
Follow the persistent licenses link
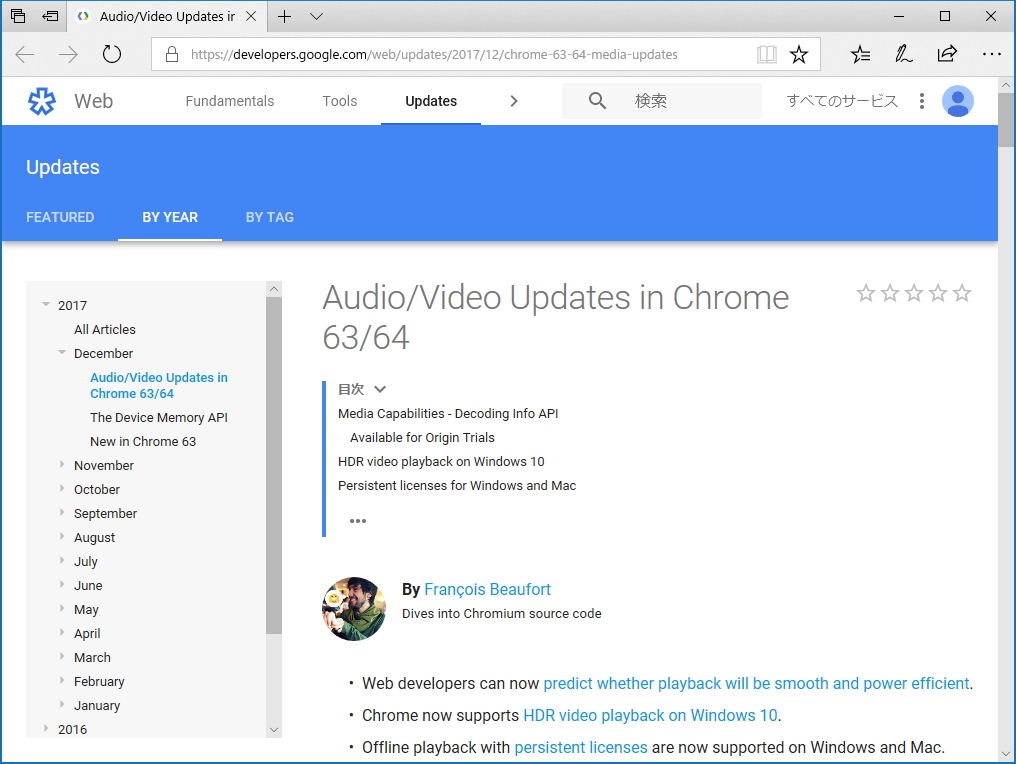click(581, 747)
